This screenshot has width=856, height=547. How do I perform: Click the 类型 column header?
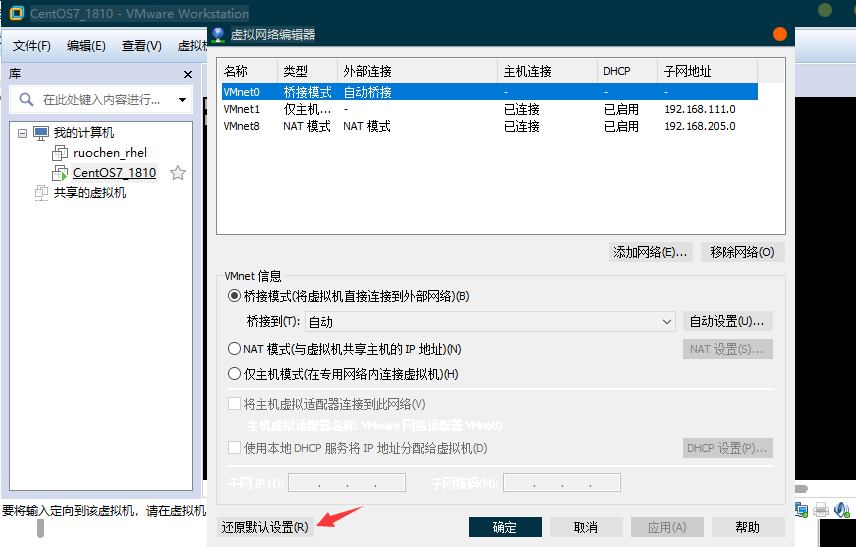coord(308,71)
